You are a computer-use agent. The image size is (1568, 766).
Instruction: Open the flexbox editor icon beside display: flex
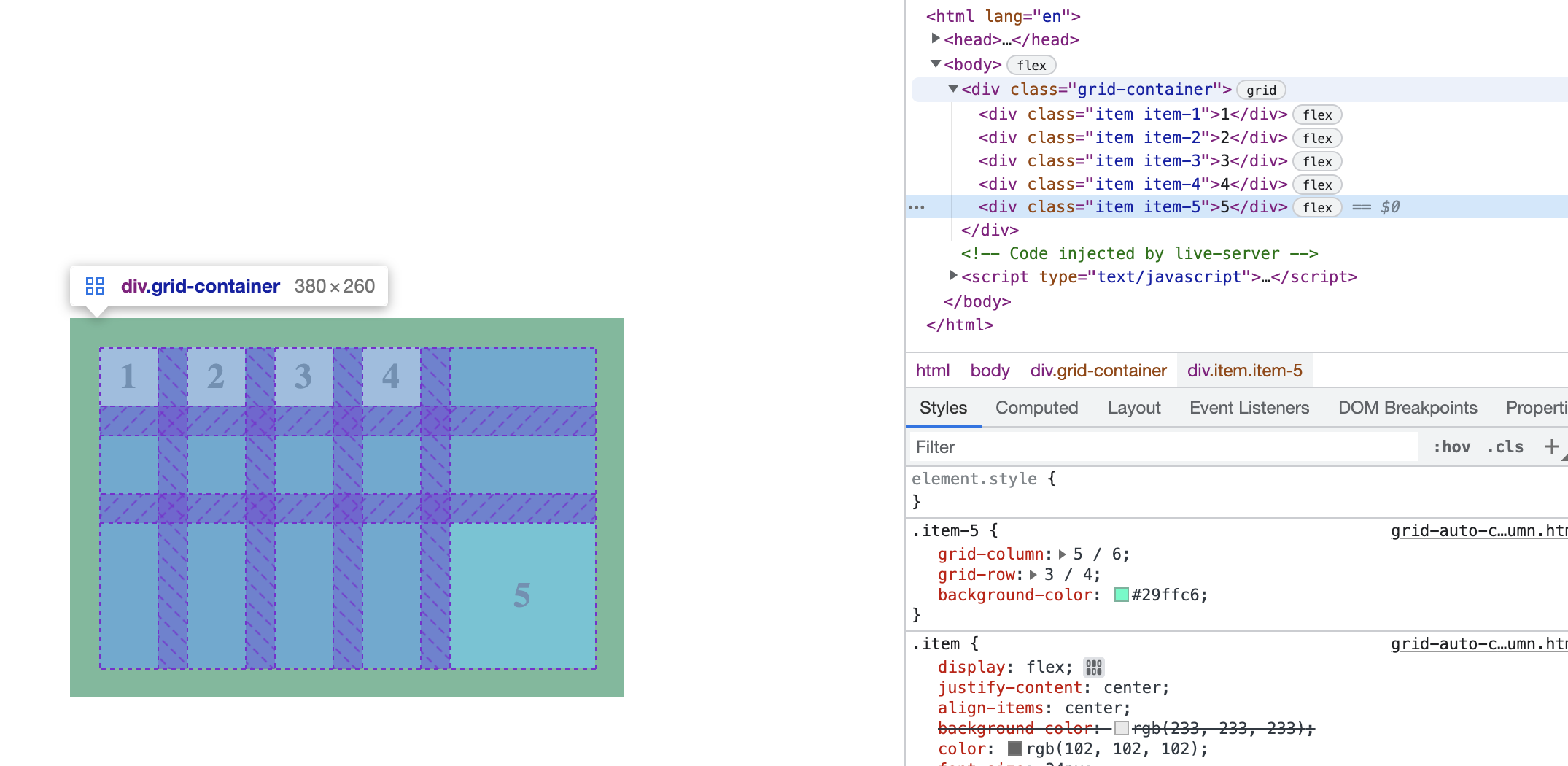point(1093,668)
